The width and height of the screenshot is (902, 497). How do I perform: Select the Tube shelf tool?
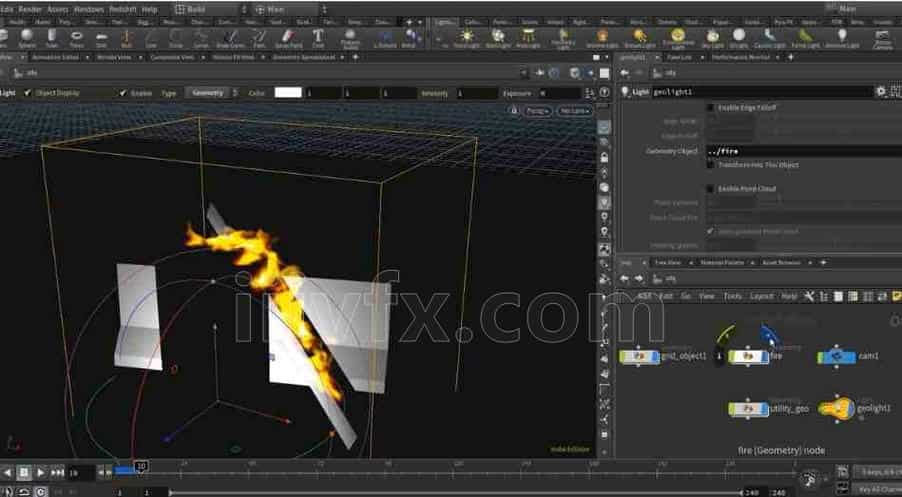(x=52, y=37)
